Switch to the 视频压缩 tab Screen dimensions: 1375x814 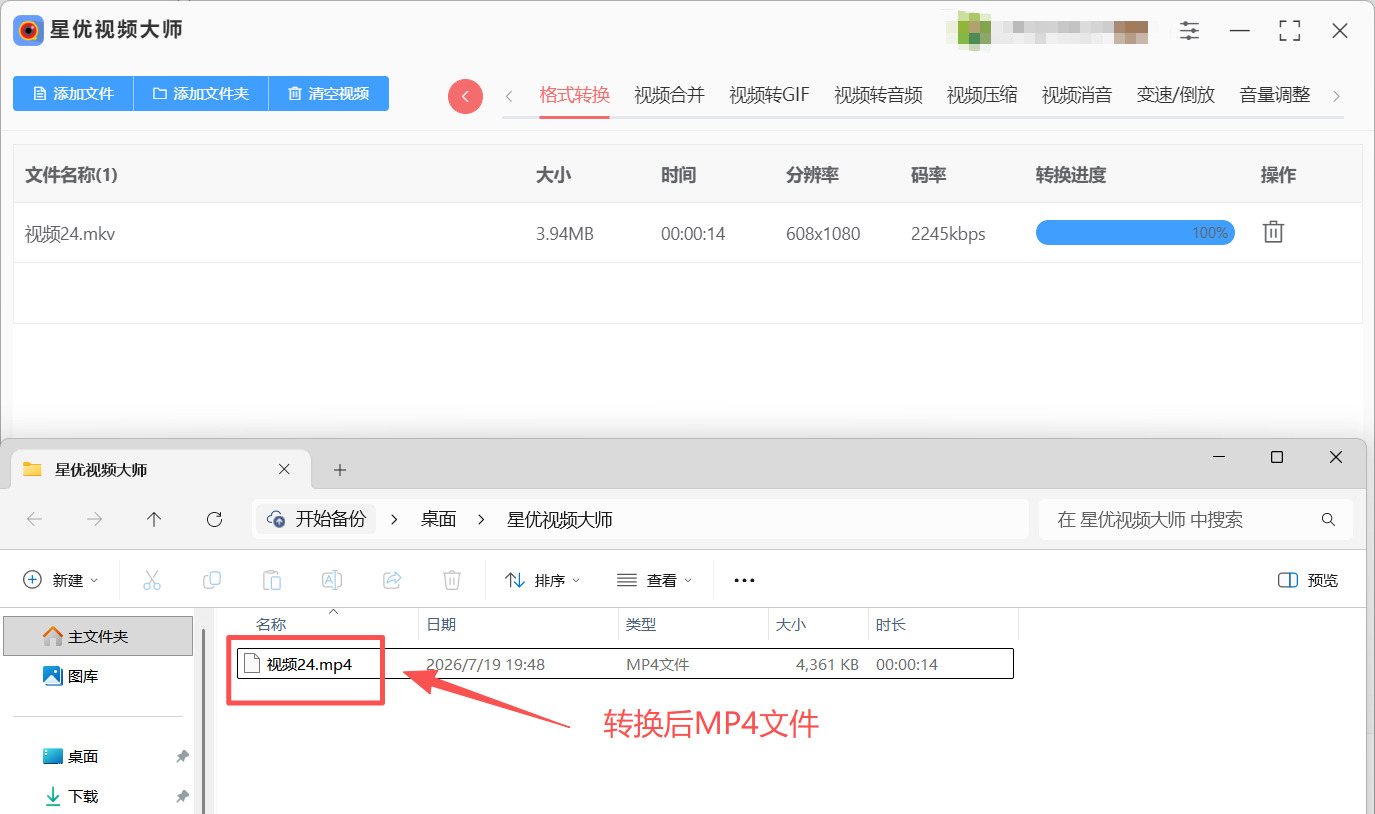click(x=982, y=95)
